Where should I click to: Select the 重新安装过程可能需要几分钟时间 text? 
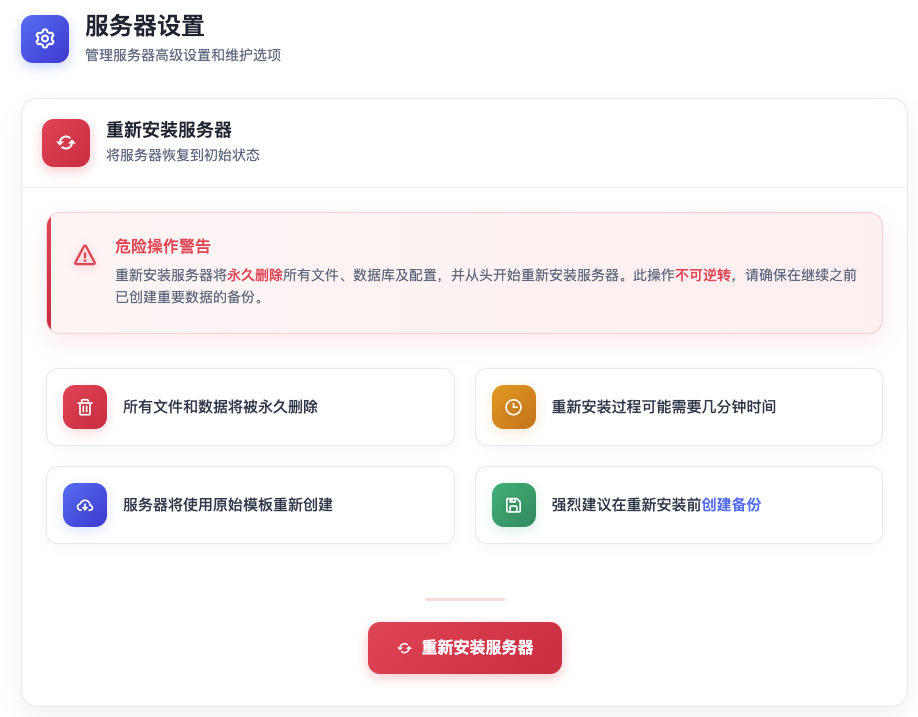(x=664, y=407)
